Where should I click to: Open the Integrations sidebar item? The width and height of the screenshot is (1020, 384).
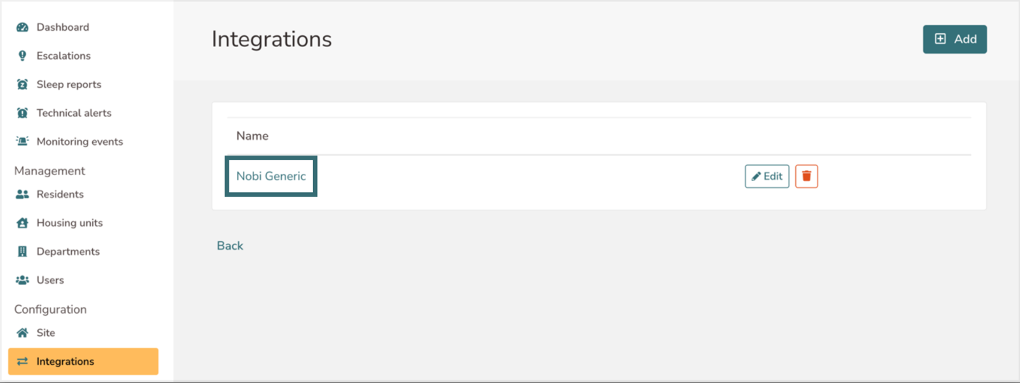83,361
